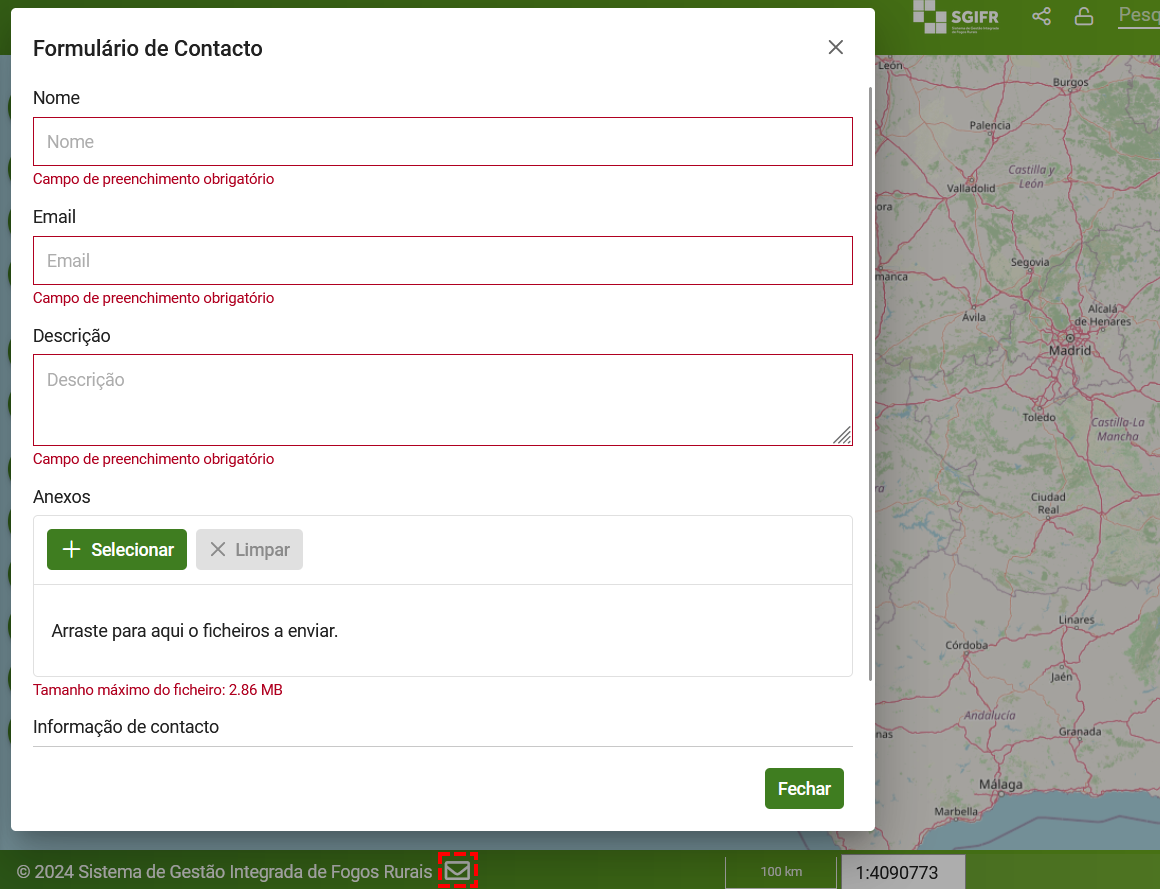The height and width of the screenshot is (889, 1160).
Task: Click the Toledo label on the map
Action: [1039, 417]
